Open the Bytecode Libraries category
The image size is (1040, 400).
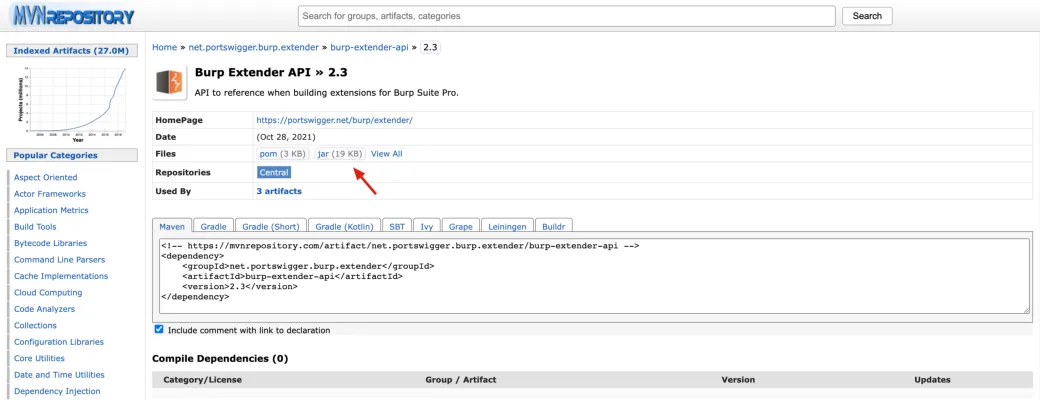[x=50, y=243]
